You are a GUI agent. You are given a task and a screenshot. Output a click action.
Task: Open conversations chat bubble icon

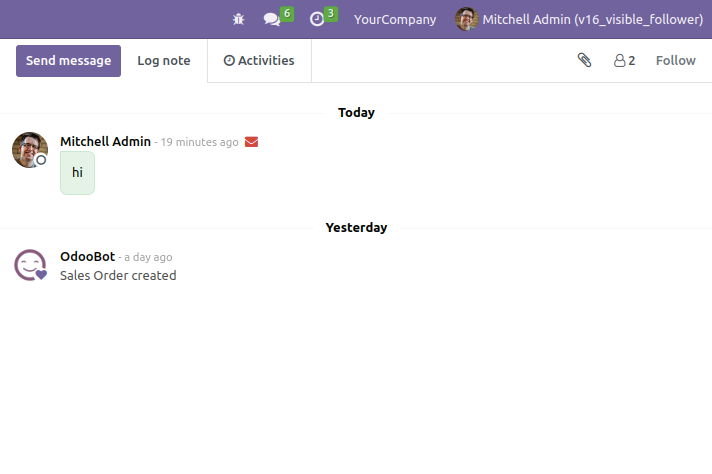tap(272, 19)
